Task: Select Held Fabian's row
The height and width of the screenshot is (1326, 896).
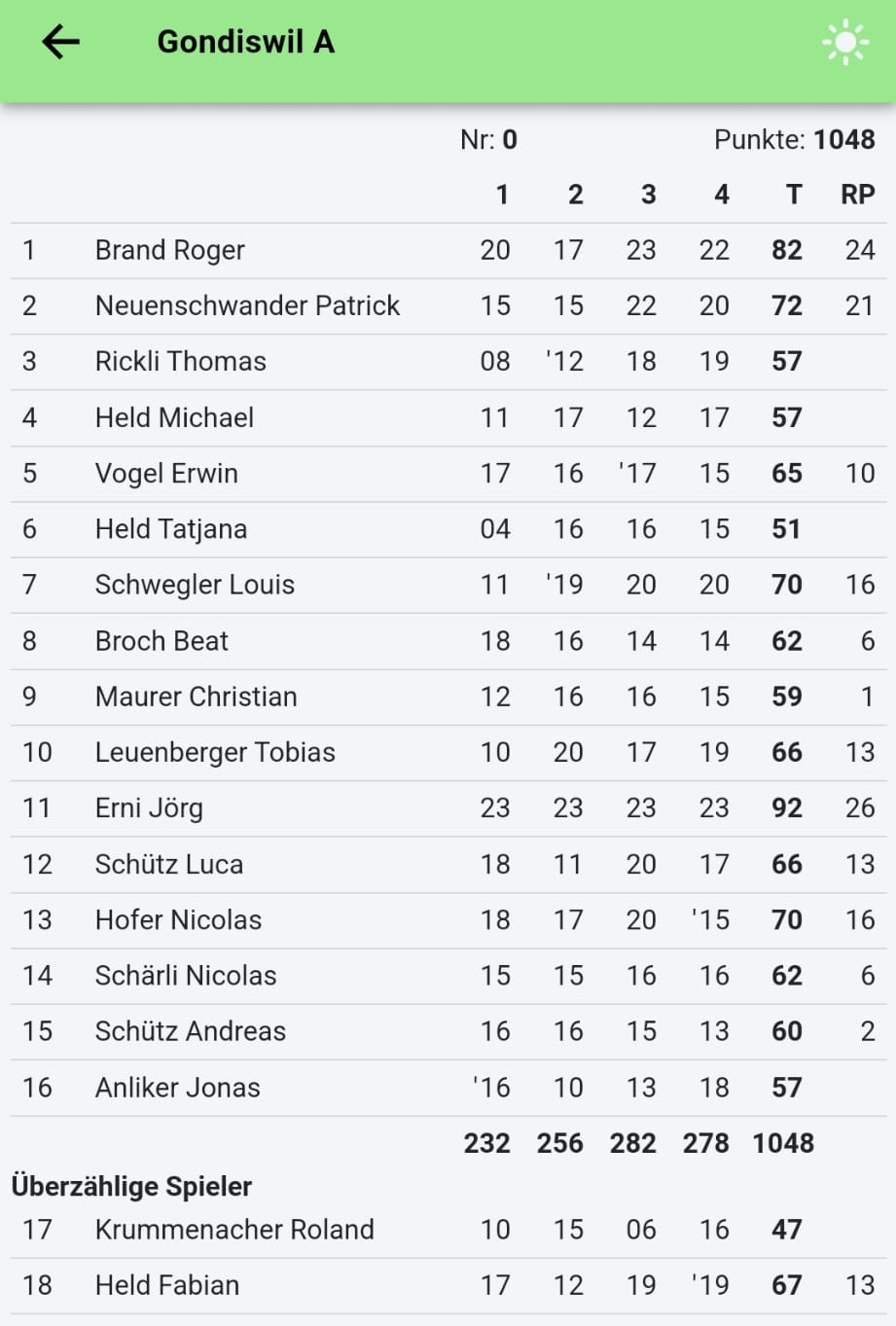Action: click(x=167, y=1285)
